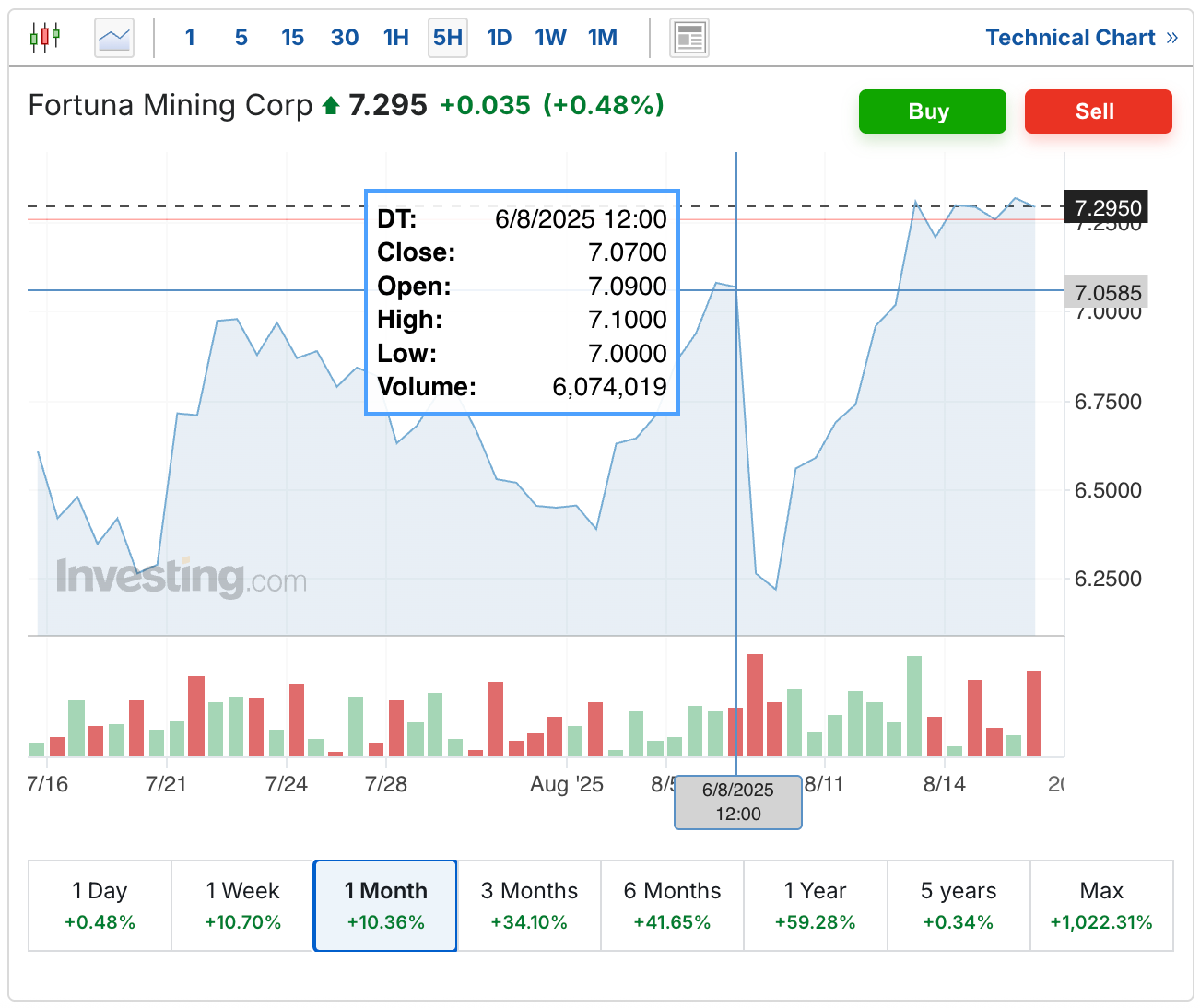This screenshot has width=1200, height=1008.
Task: Open the Technical Chart link
Action: pos(1081,38)
